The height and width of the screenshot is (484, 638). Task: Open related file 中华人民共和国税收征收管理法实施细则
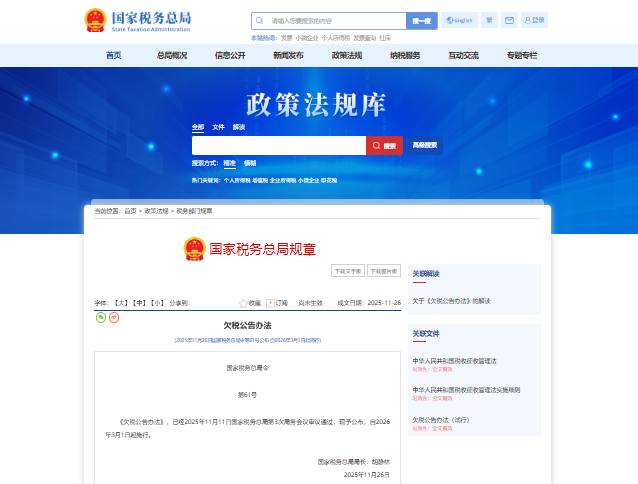pyautogui.click(x=466, y=390)
